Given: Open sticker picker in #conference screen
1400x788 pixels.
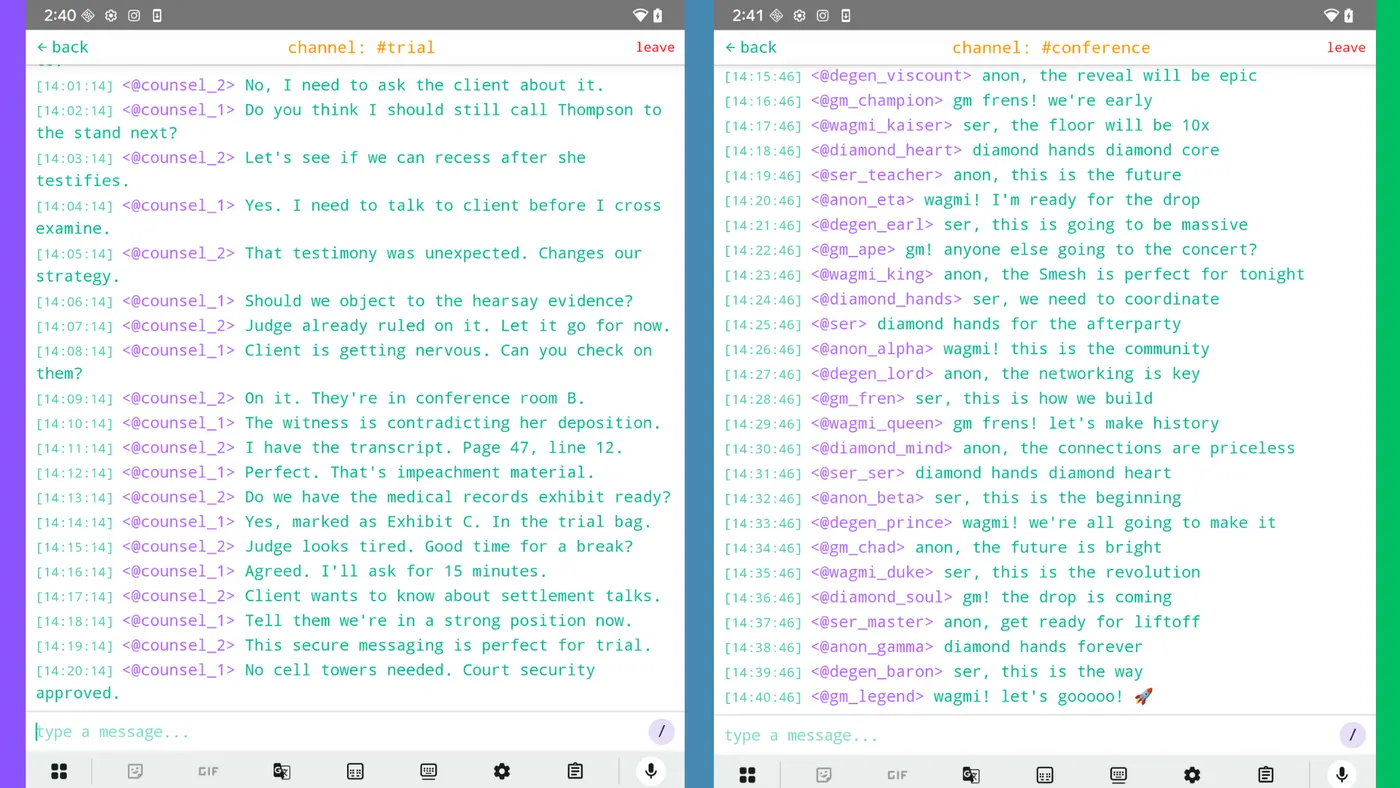Looking at the screenshot, I should [x=824, y=775].
